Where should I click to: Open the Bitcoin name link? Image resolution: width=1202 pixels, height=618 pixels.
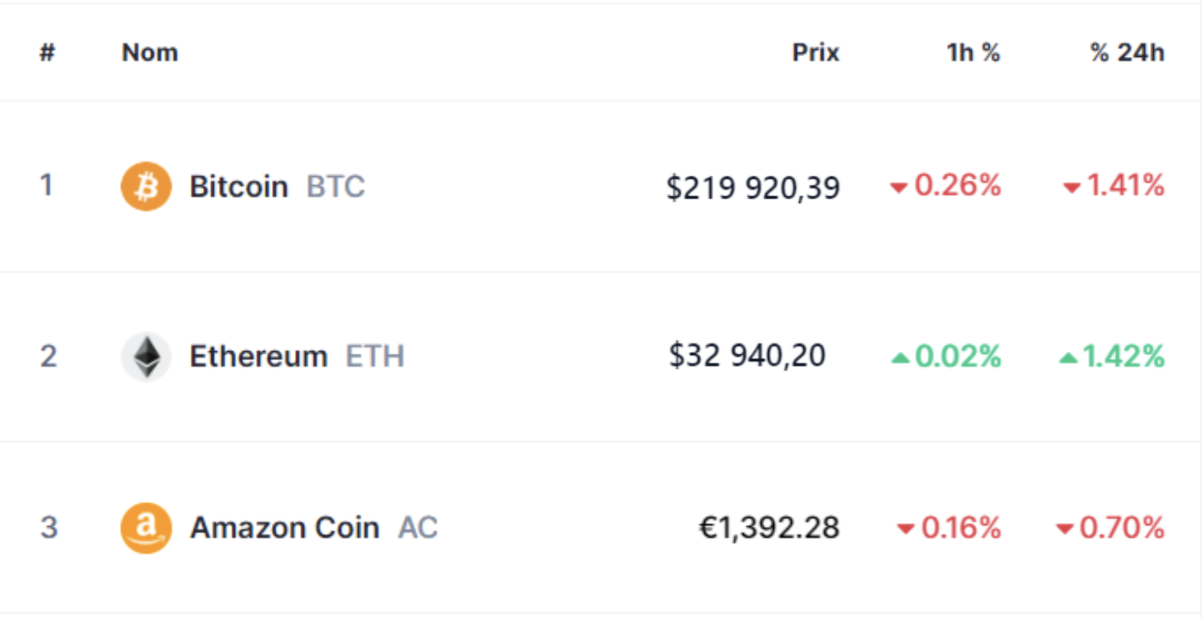(239, 187)
